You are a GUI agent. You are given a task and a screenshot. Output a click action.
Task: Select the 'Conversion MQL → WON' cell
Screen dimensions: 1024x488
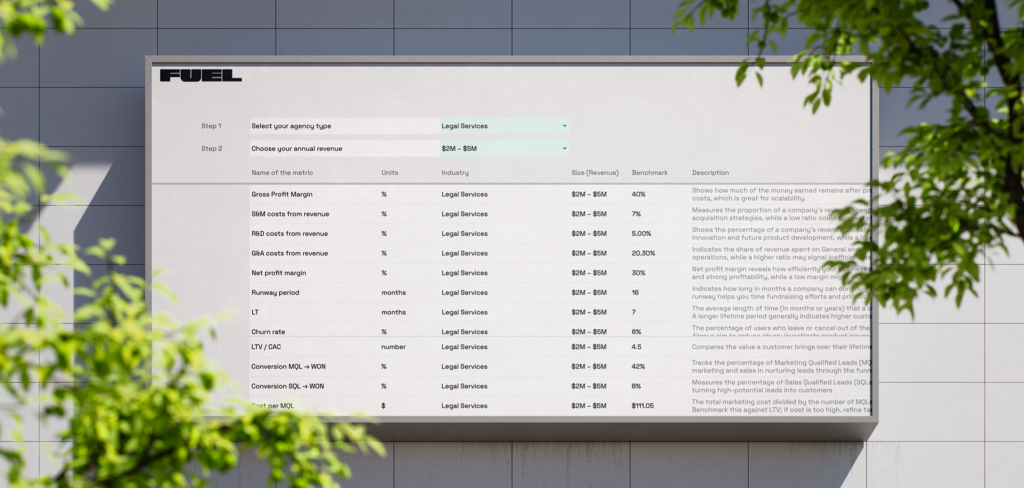click(288, 366)
